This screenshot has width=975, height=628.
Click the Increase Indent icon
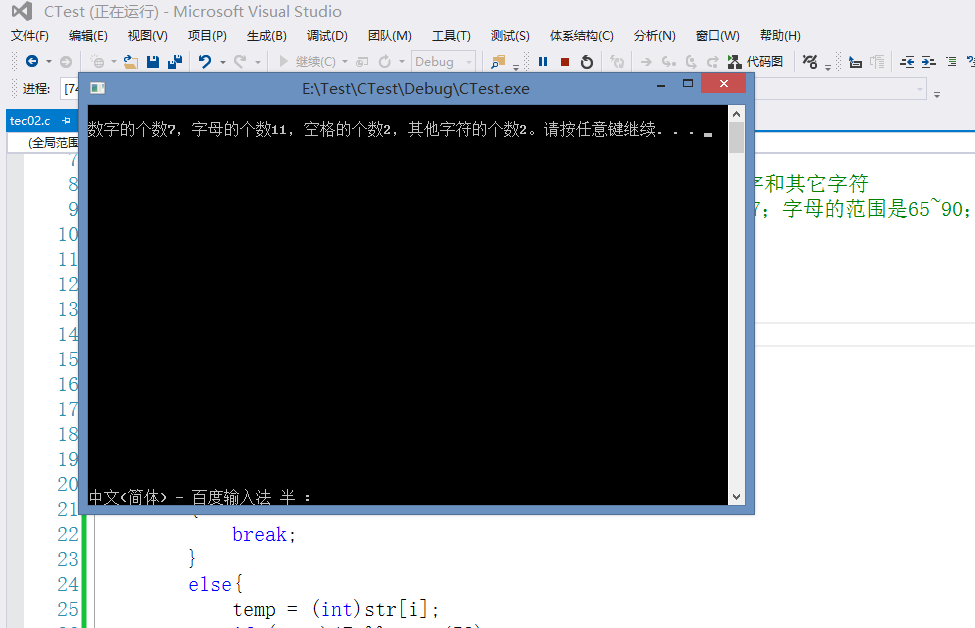pos(929,62)
